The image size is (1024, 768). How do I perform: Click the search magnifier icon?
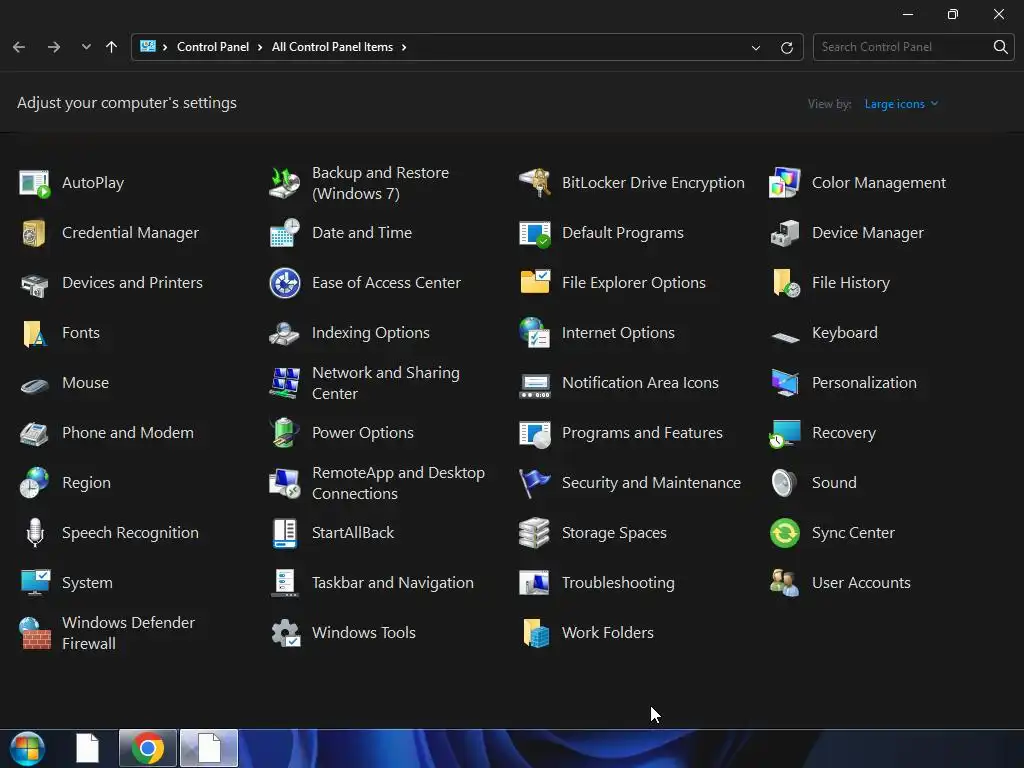1000,47
